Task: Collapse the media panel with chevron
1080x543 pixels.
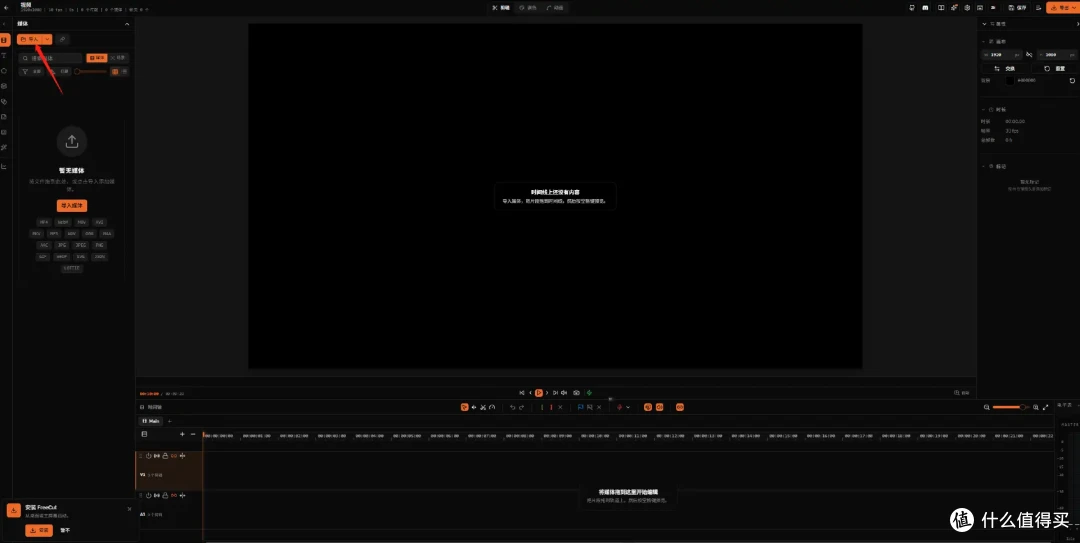Action: coord(127,23)
